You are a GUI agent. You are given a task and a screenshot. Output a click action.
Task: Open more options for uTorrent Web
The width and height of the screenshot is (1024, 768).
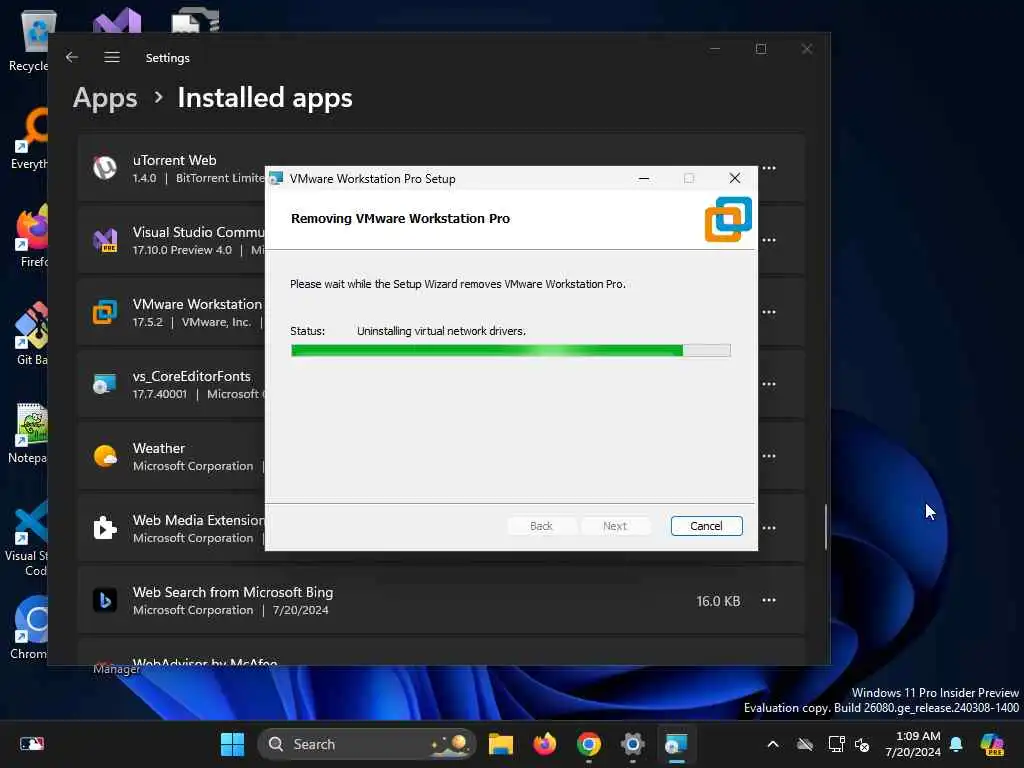pos(769,168)
